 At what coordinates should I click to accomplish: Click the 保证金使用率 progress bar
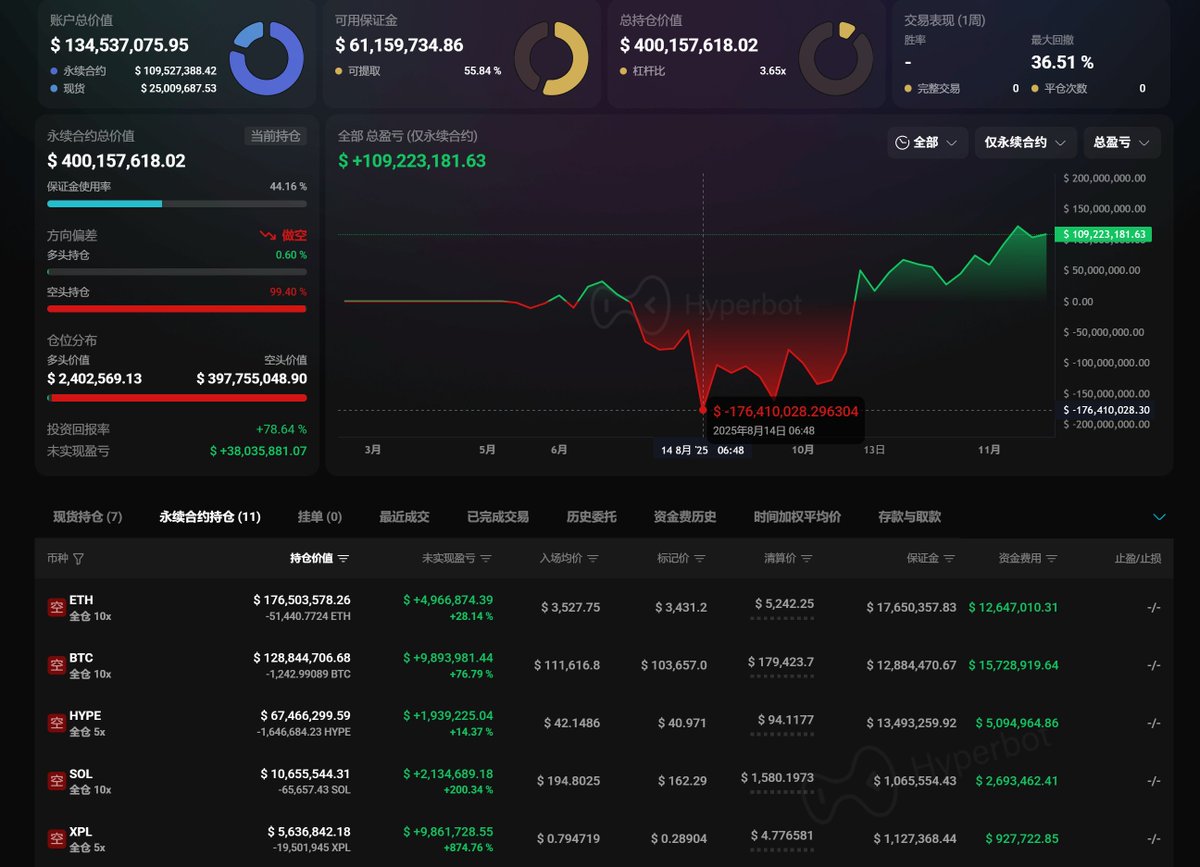[177, 204]
